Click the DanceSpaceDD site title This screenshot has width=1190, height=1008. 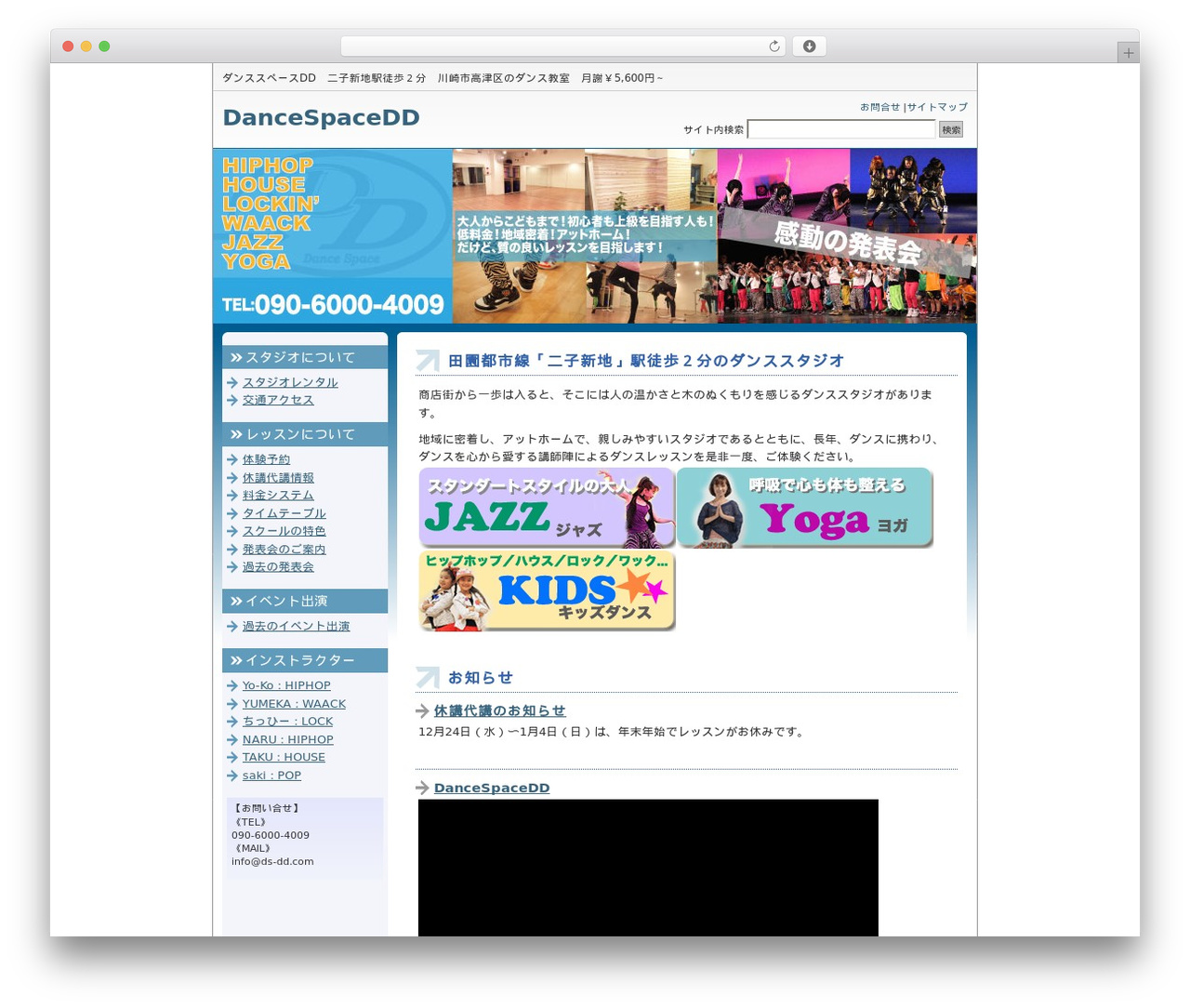coord(321,118)
